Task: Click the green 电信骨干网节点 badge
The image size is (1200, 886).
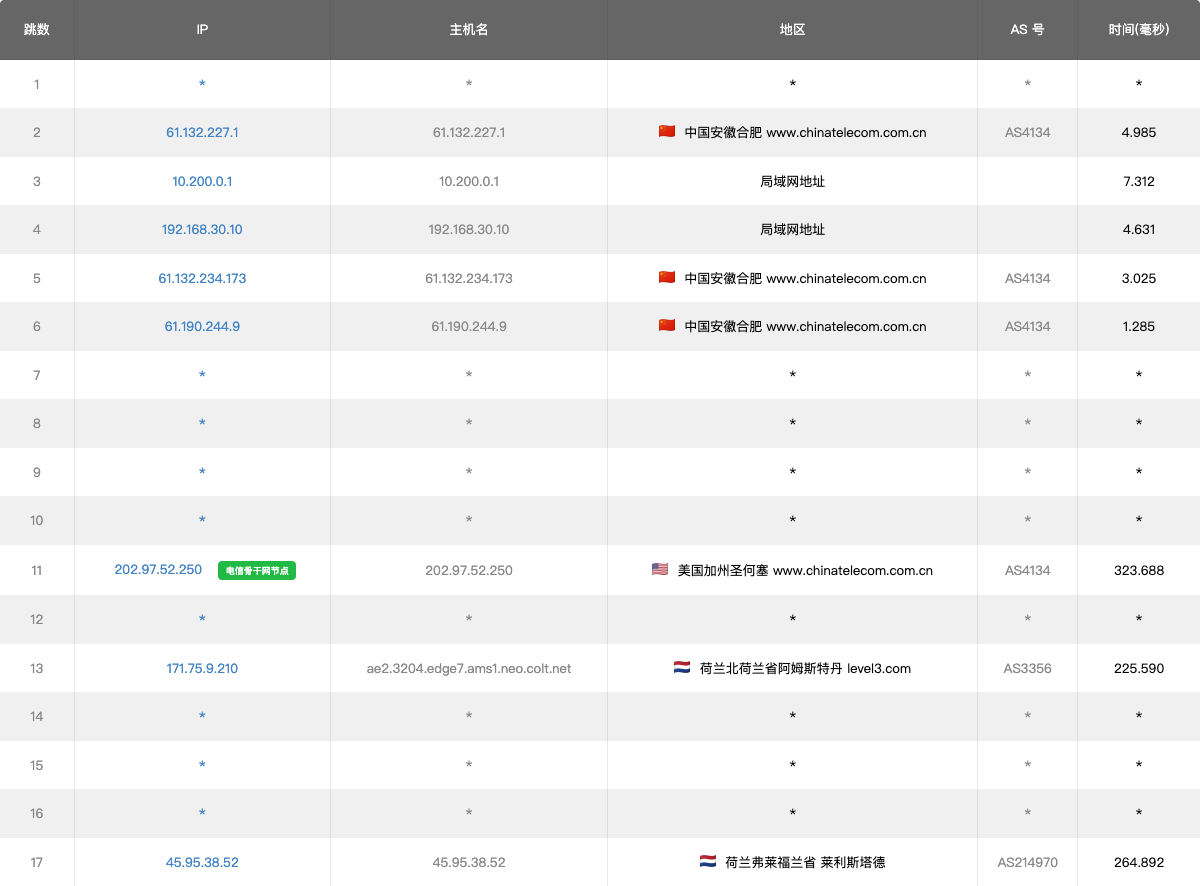Action: tap(257, 571)
